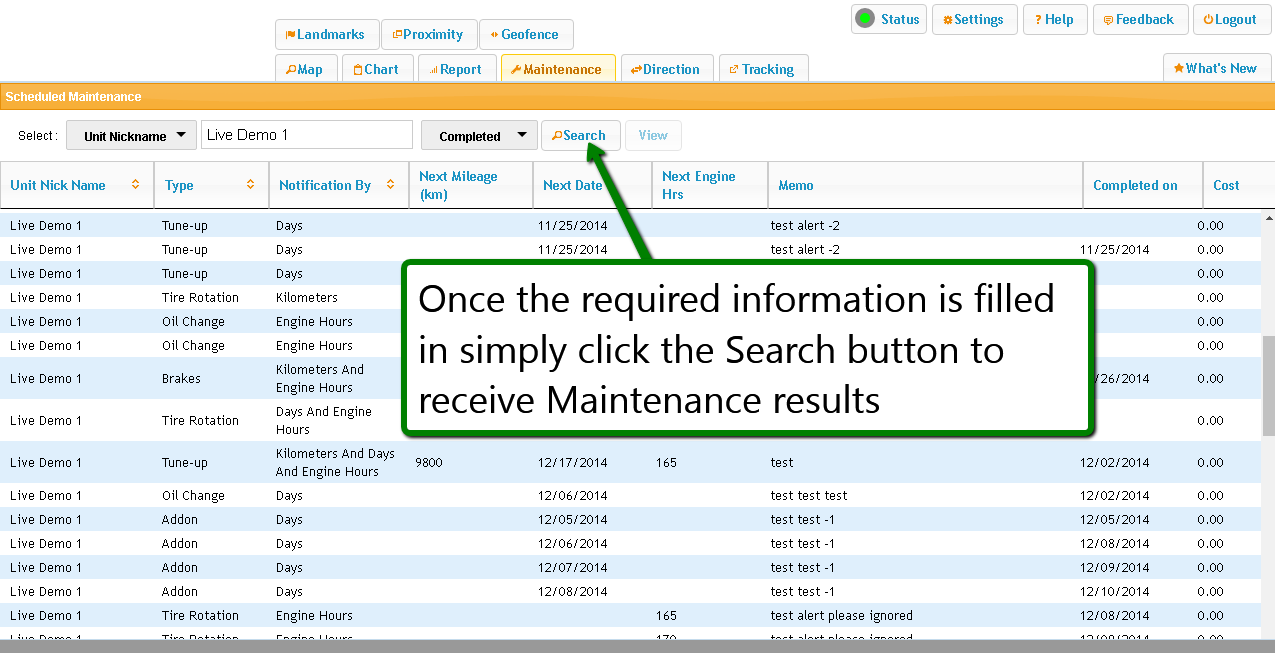Image resolution: width=1275 pixels, height=653 pixels.
Task: Open Settings with the gear icon
Action: pos(973,20)
